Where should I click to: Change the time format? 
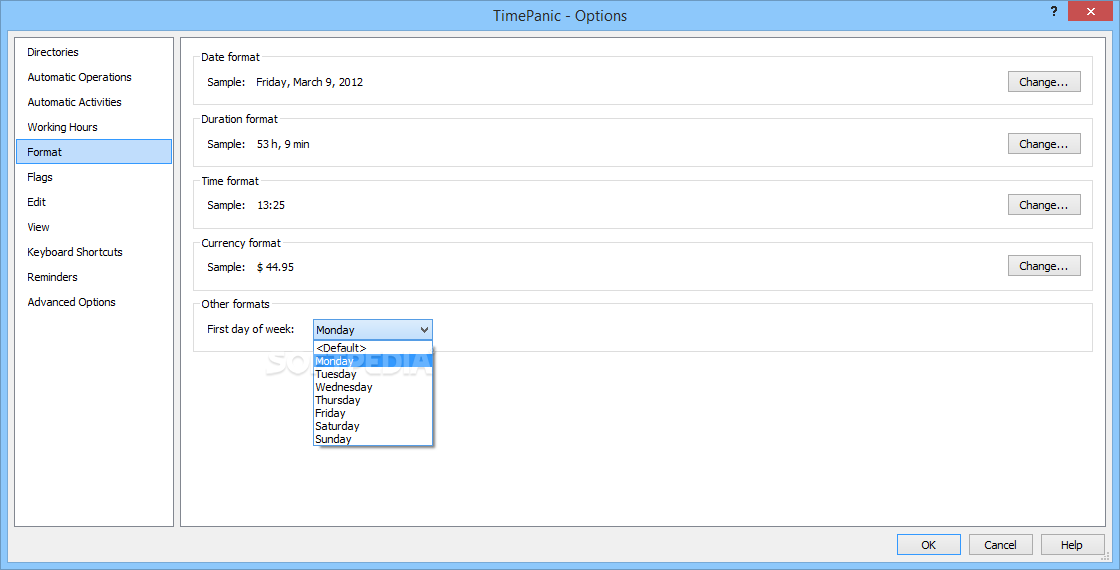1044,205
